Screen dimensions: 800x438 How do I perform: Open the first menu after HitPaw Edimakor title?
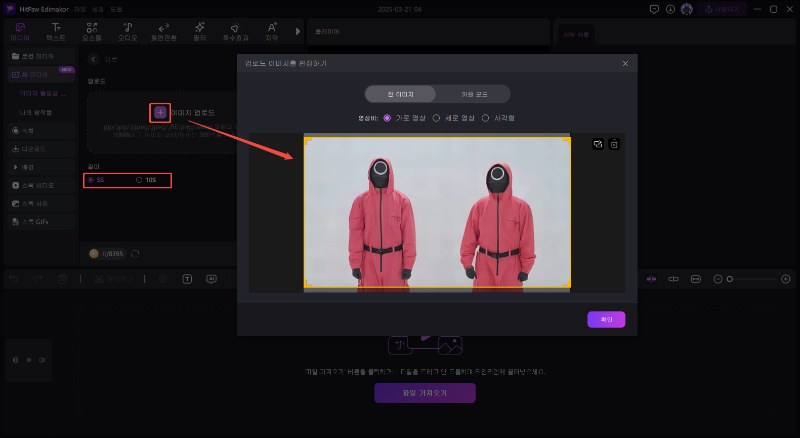[80, 9]
